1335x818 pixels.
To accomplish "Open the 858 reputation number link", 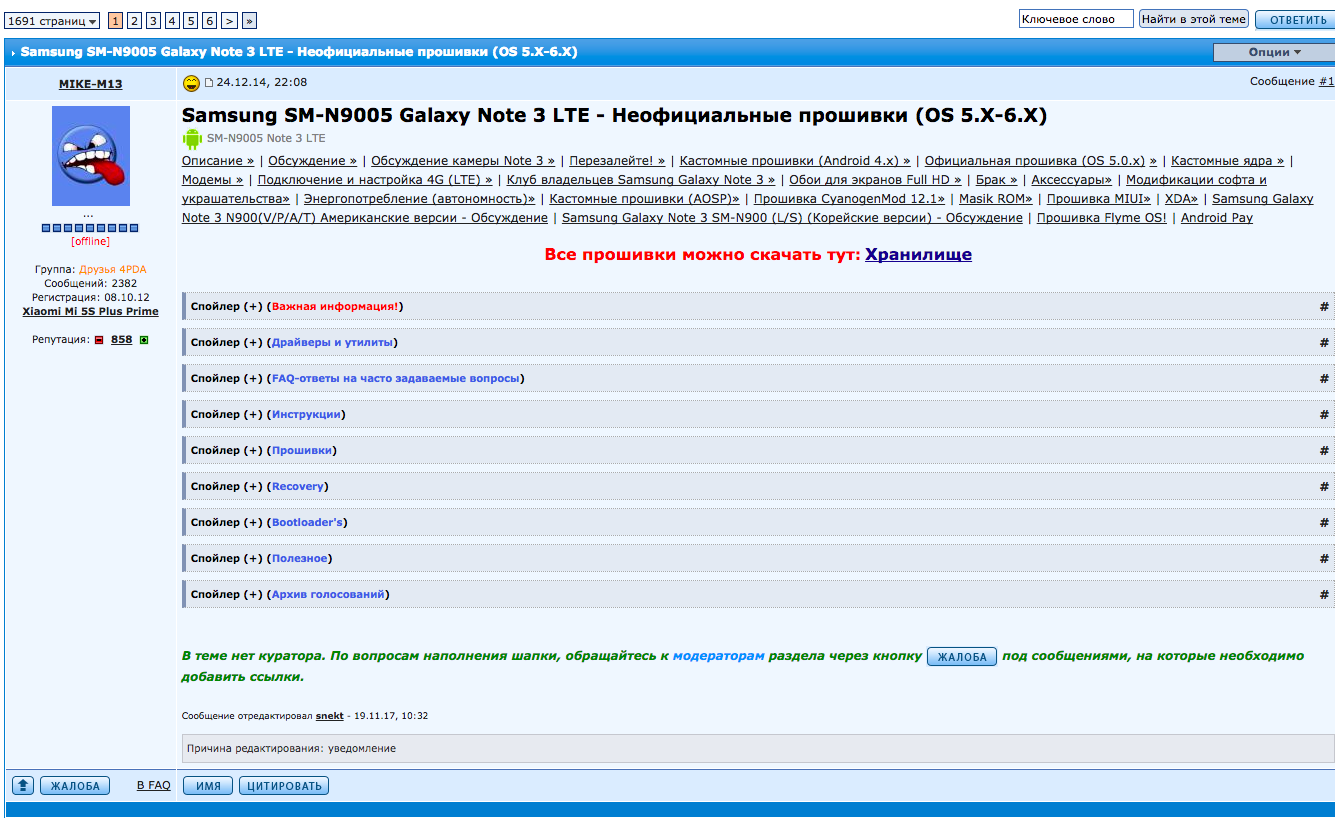I will pyautogui.click(x=122, y=340).
